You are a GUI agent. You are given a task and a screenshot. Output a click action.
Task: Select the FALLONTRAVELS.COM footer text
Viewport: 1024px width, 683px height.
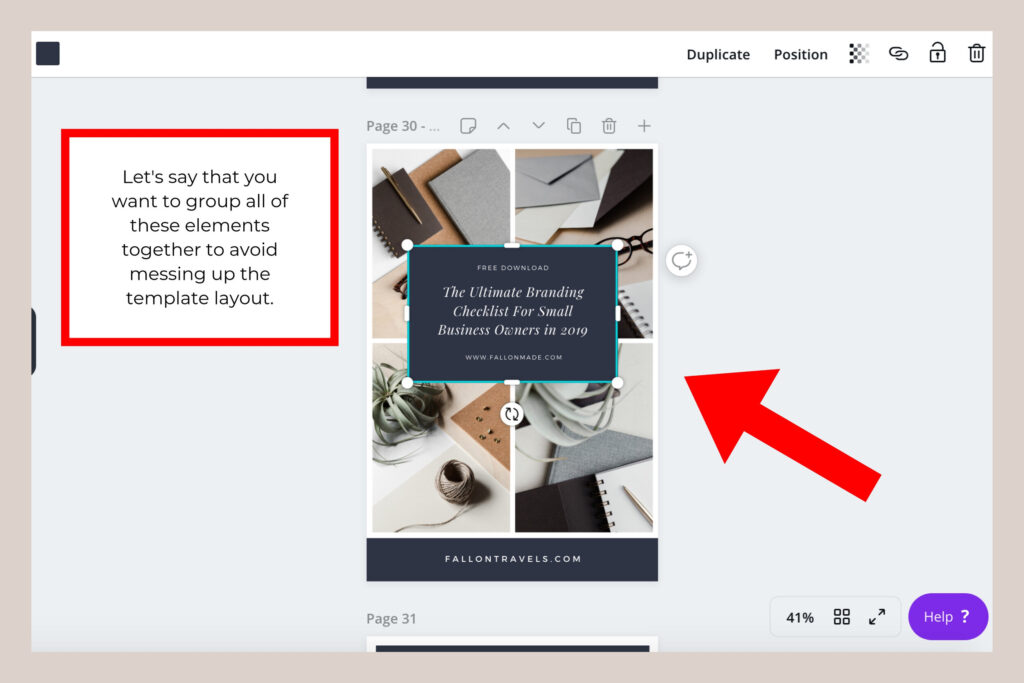pyautogui.click(x=513, y=559)
